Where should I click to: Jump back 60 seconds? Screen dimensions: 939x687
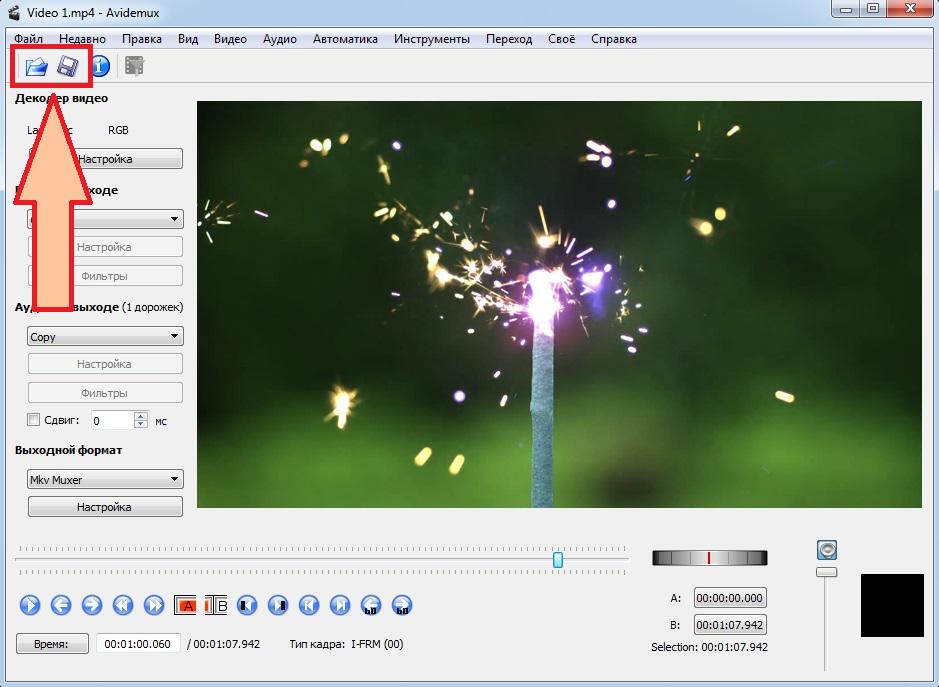[371, 605]
